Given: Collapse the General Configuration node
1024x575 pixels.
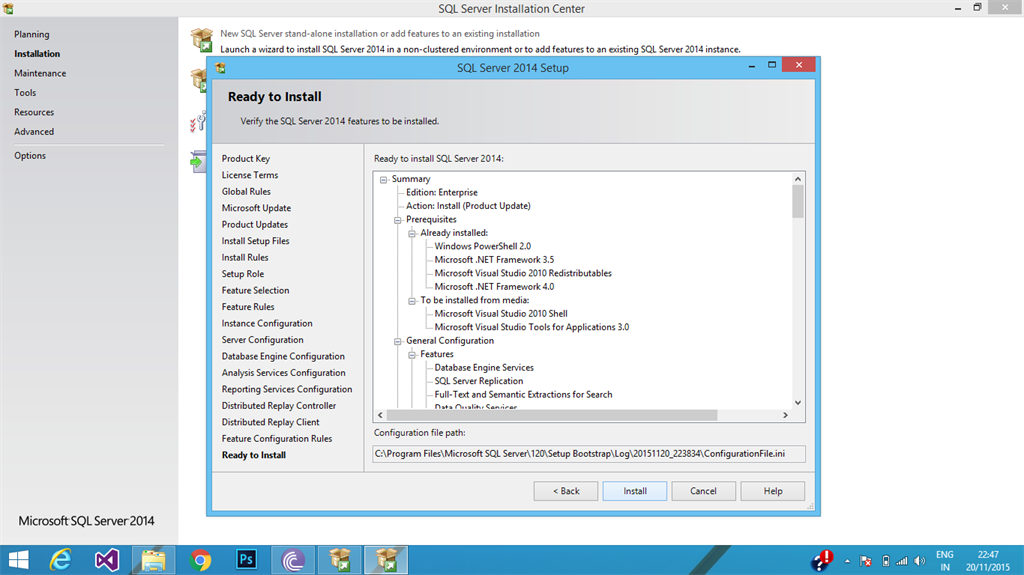Looking at the screenshot, I should (398, 342).
